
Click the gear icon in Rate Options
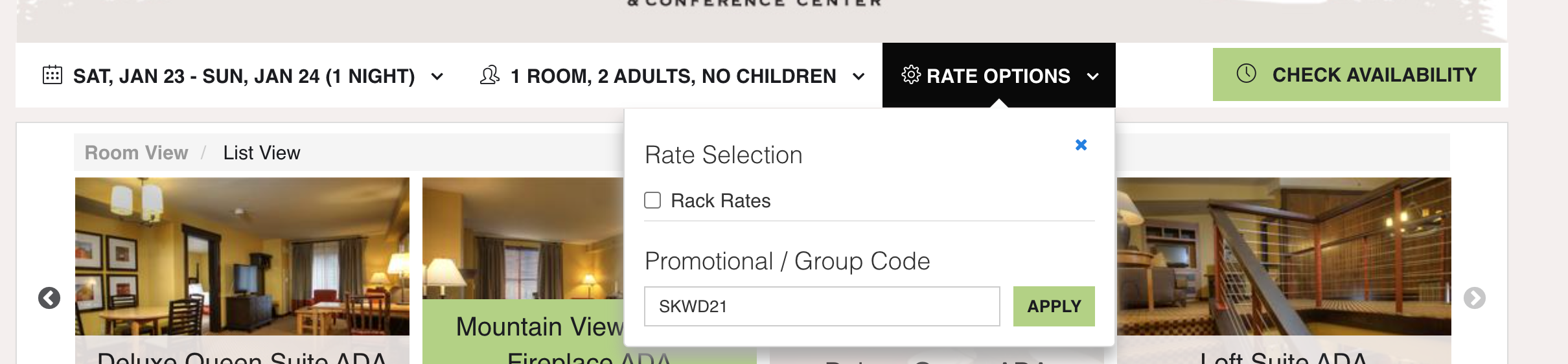(911, 75)
